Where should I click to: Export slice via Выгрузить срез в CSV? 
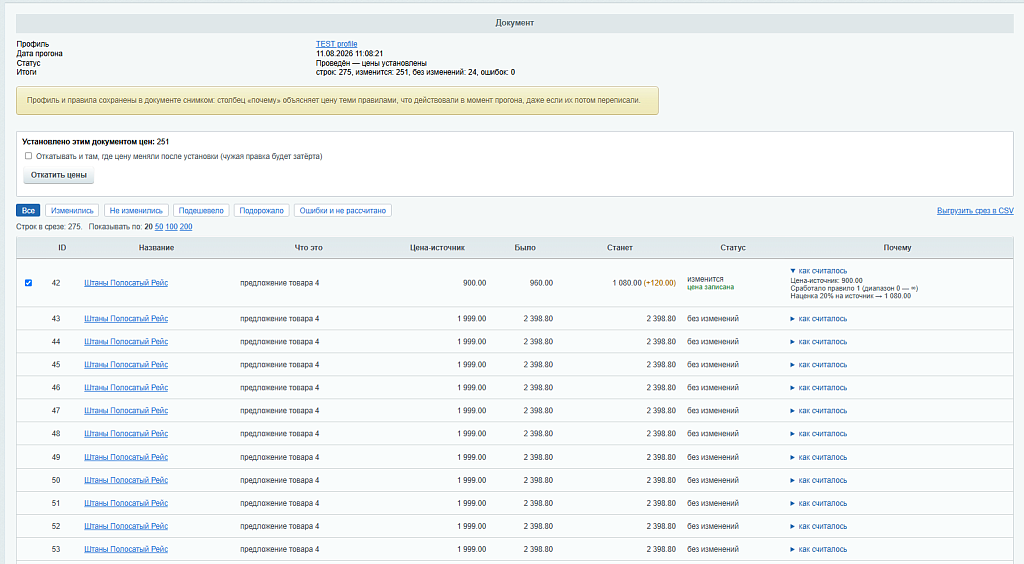[x=975, y=210]
